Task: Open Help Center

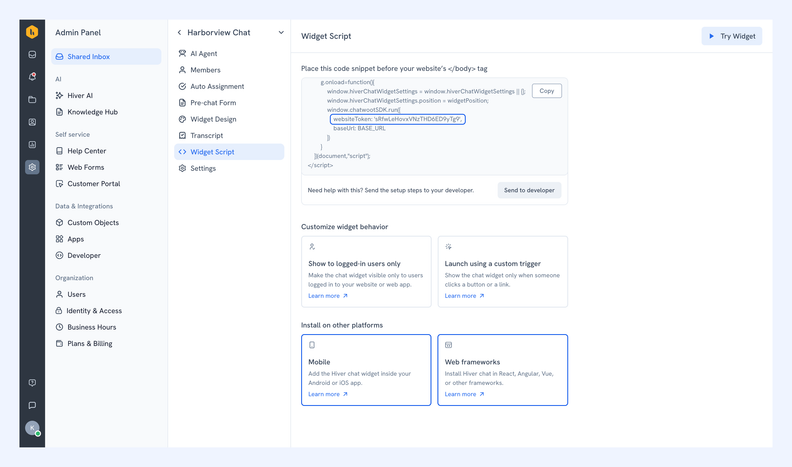Action: point(81,151)
